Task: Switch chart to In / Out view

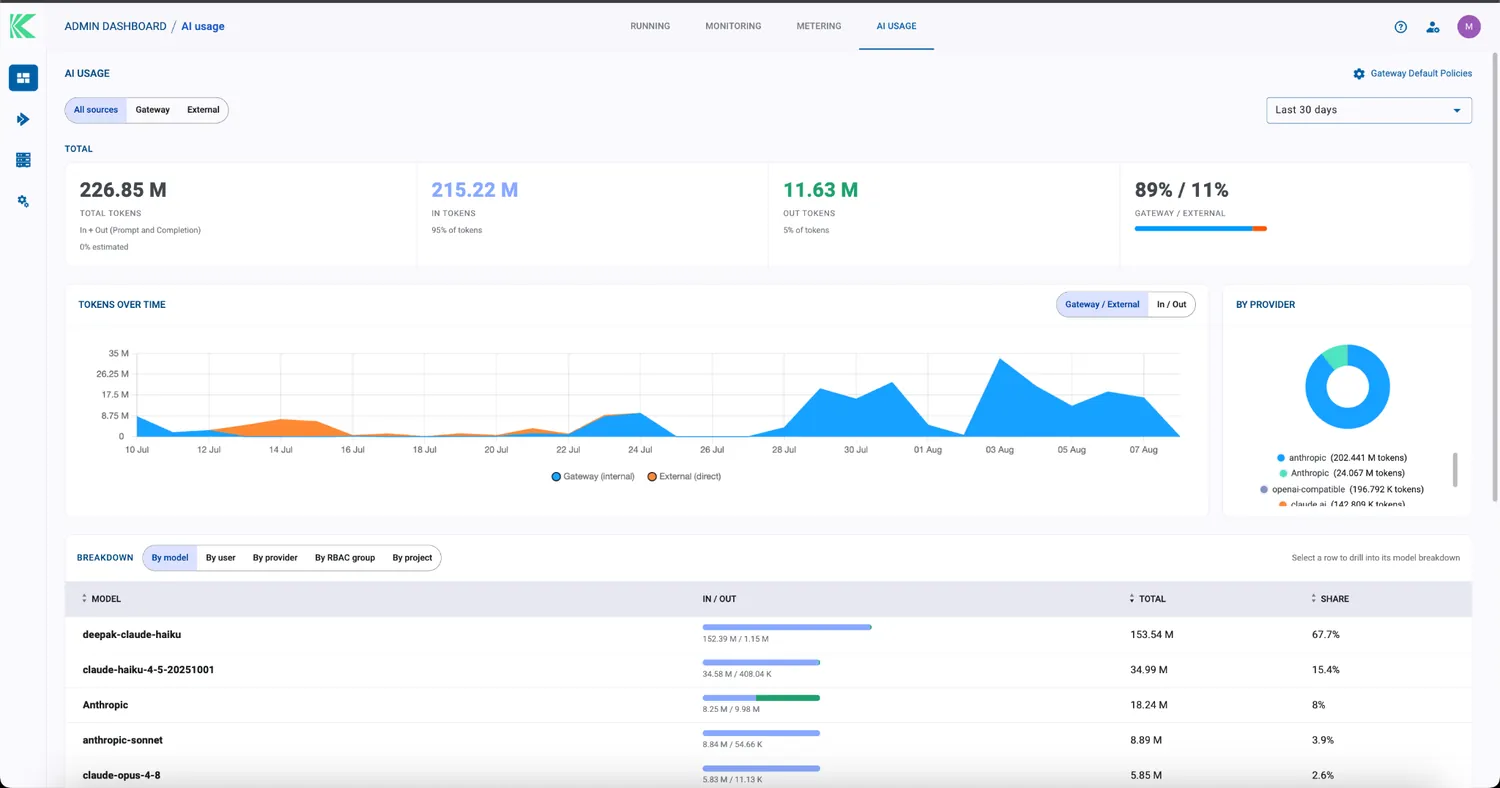Action: pyautogui.click(x=1172, y=305)
